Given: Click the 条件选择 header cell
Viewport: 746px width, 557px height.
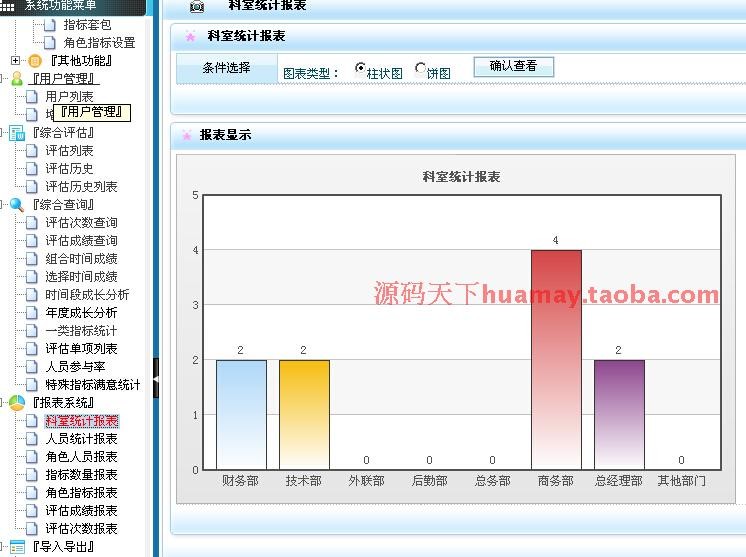Looking at the screenshot, I should [226, 68].
